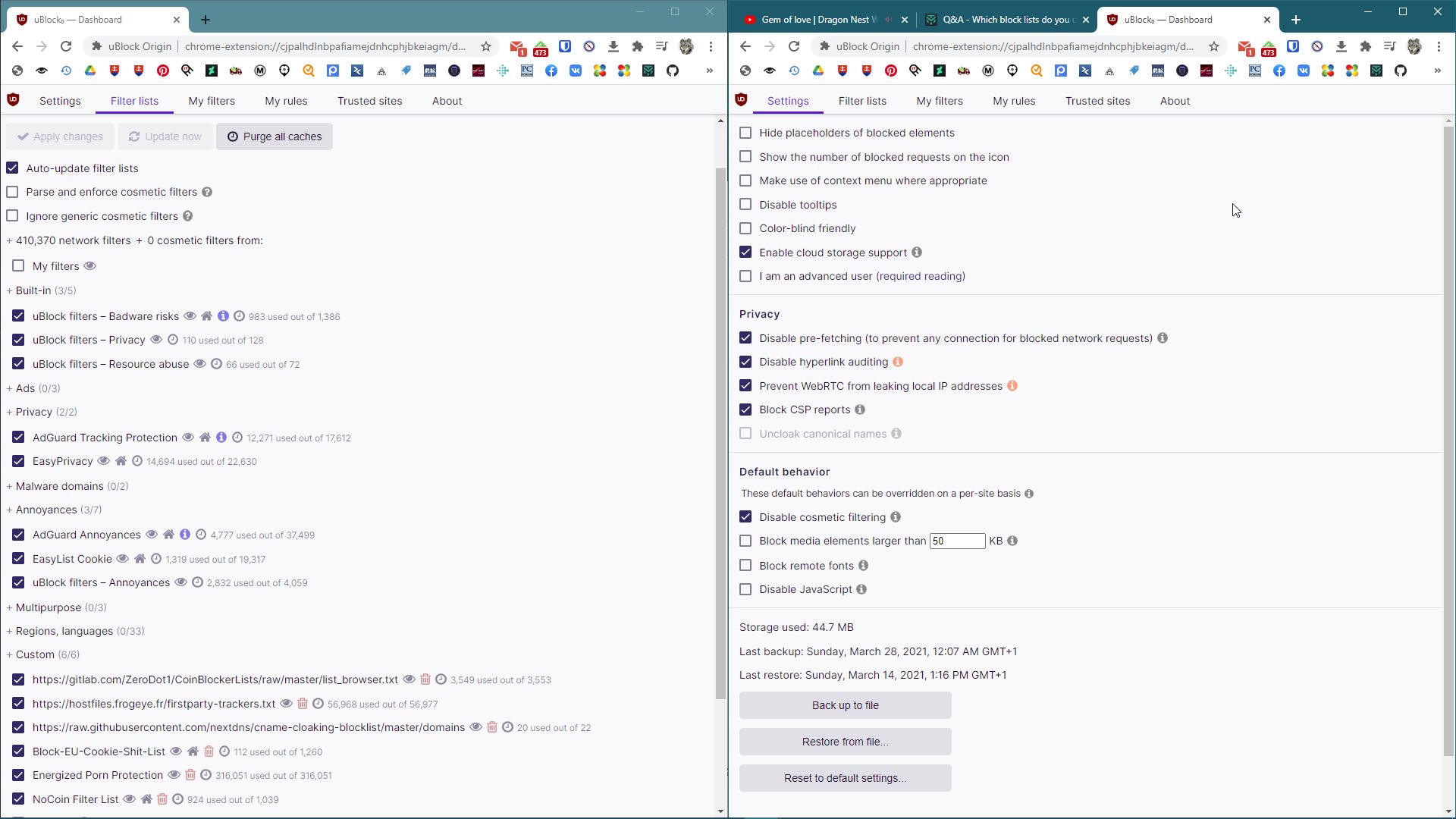
Task: Remove the frogeye firstparty-trackers list
Action: click(x=303, y=704)
